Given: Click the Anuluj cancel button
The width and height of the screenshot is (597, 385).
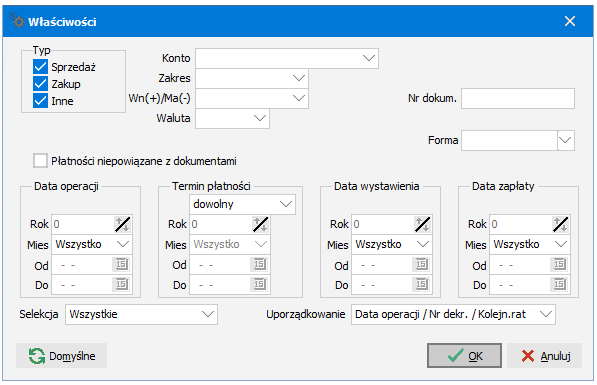Looking at the screenshot, I should [544, 356].
